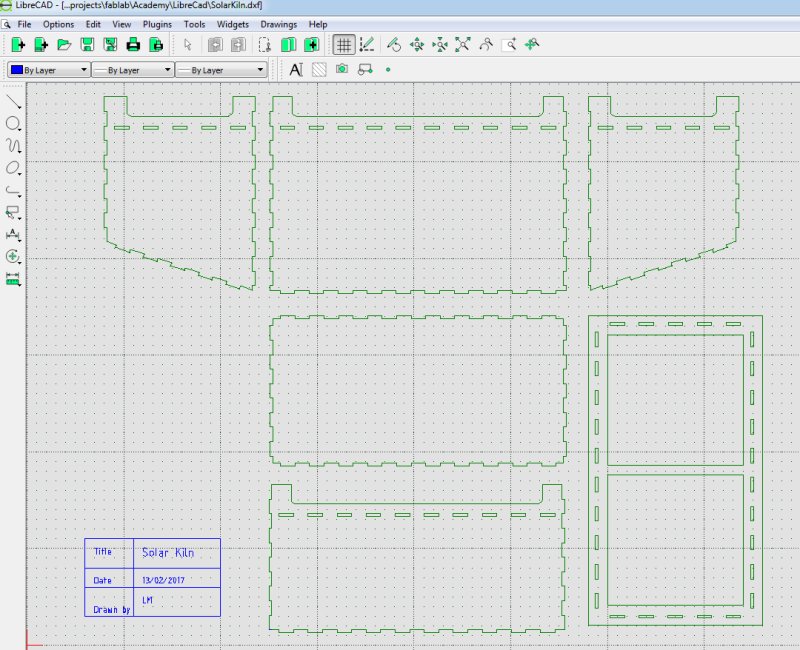Click the New drawing icon
The image size is (800, 650).
point(18,45)
